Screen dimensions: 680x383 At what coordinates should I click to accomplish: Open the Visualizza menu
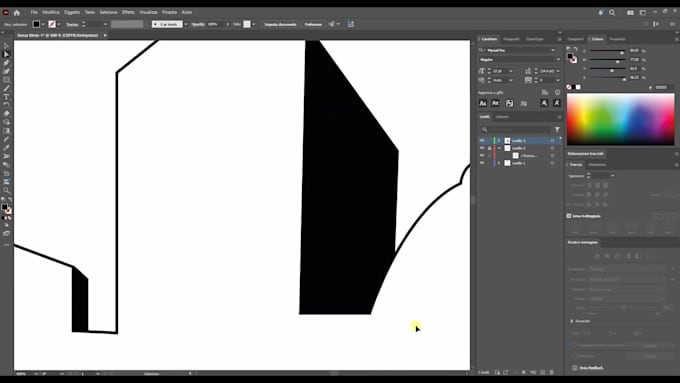pyautogui.click(x=148, y=12)
